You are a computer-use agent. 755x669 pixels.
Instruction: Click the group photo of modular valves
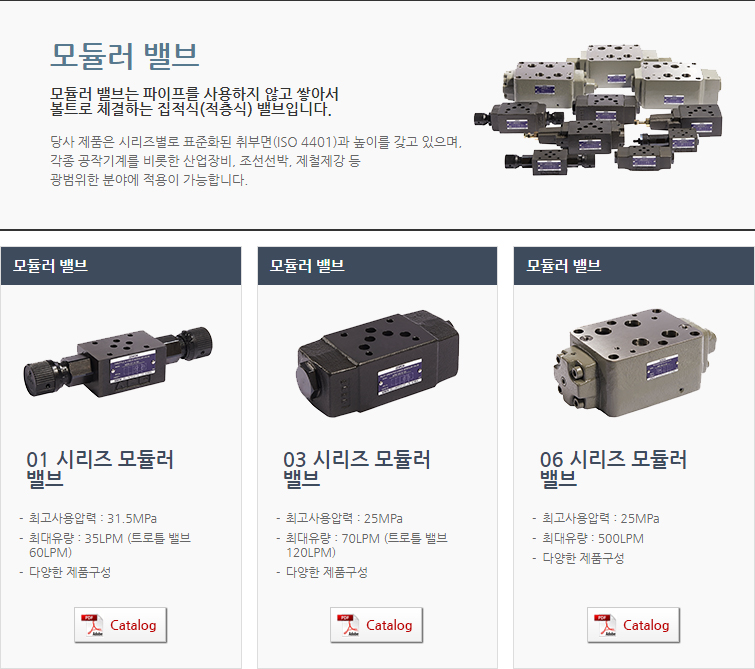point(598,109)
